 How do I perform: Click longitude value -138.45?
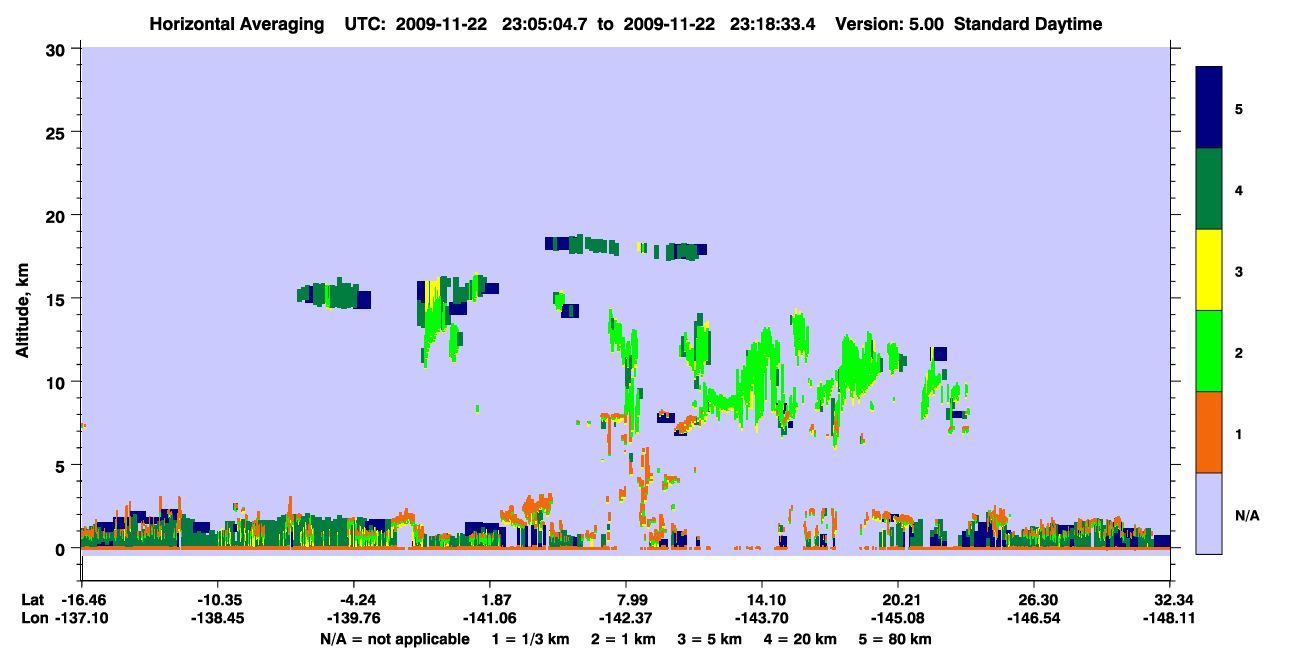tap(218, 619)
